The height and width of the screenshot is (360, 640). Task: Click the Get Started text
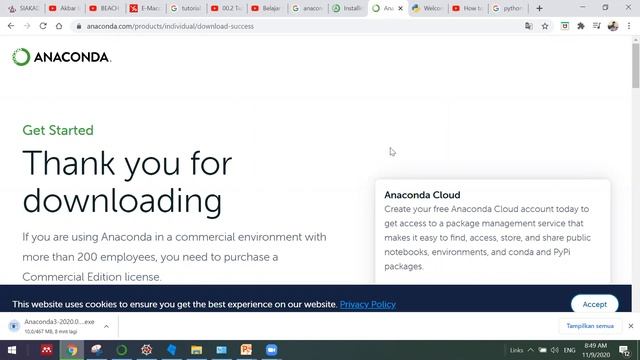pyautogui.click(x=58, y=130)
